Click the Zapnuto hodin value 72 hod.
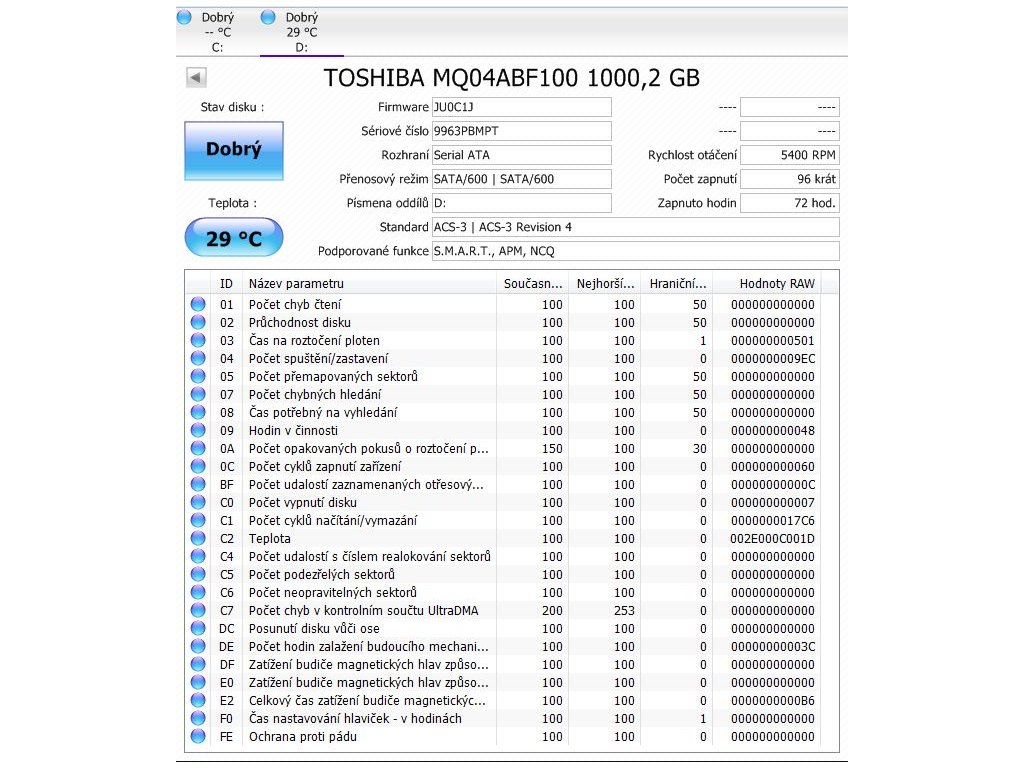This screenshot has height=768, width=1024. pyautogui.click(x=790, y=203)
